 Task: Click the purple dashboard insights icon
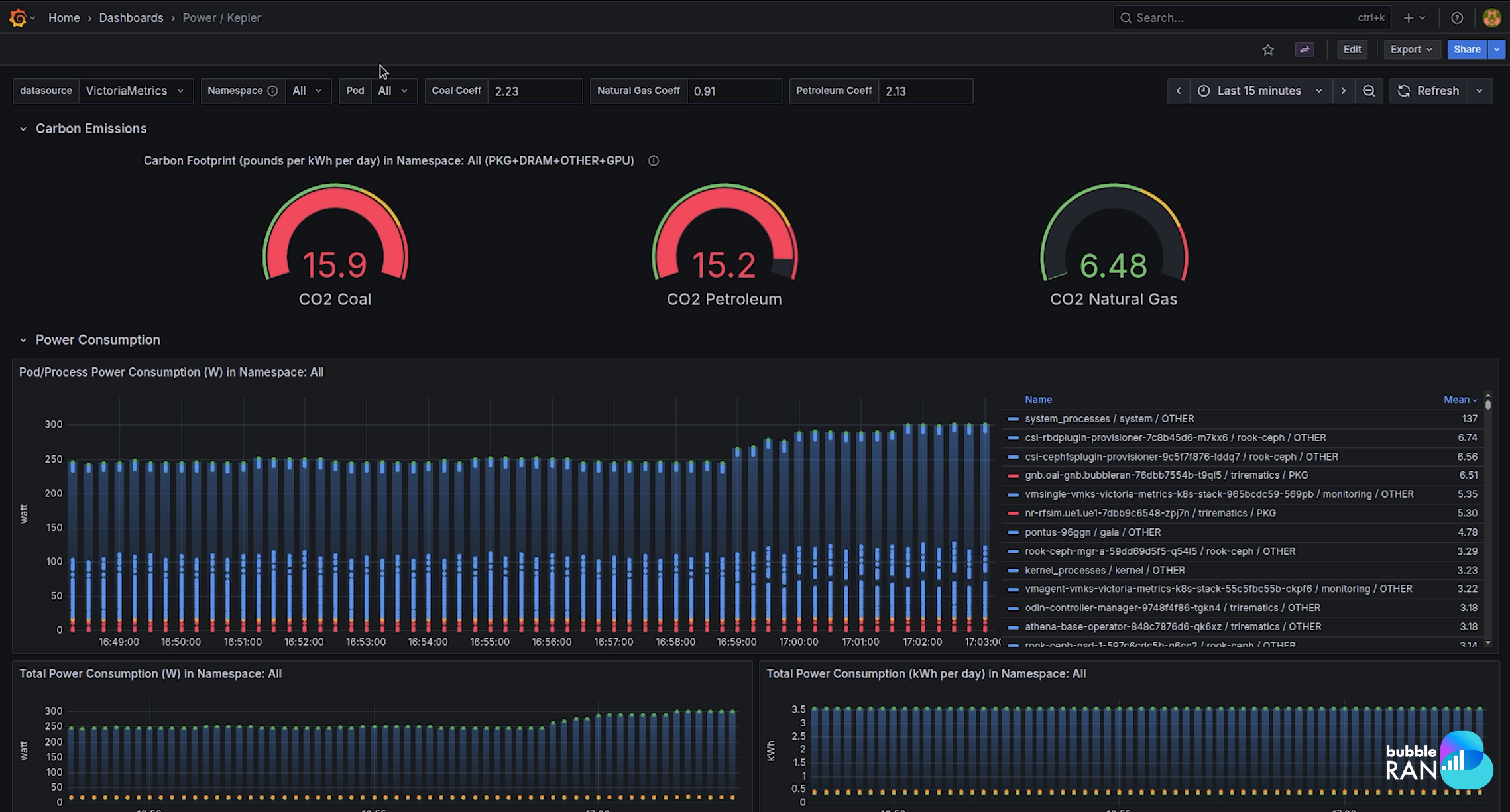coord(1305,50)
